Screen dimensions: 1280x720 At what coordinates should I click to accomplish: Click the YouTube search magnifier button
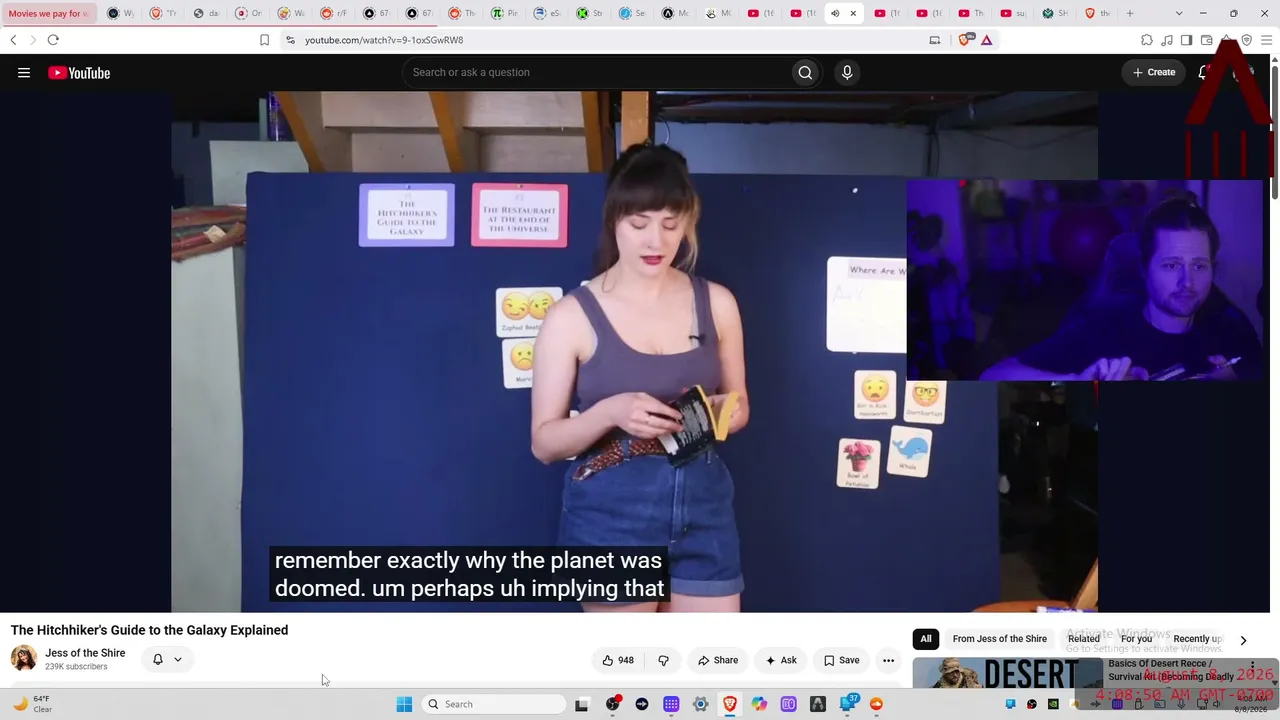pos(805,72)
